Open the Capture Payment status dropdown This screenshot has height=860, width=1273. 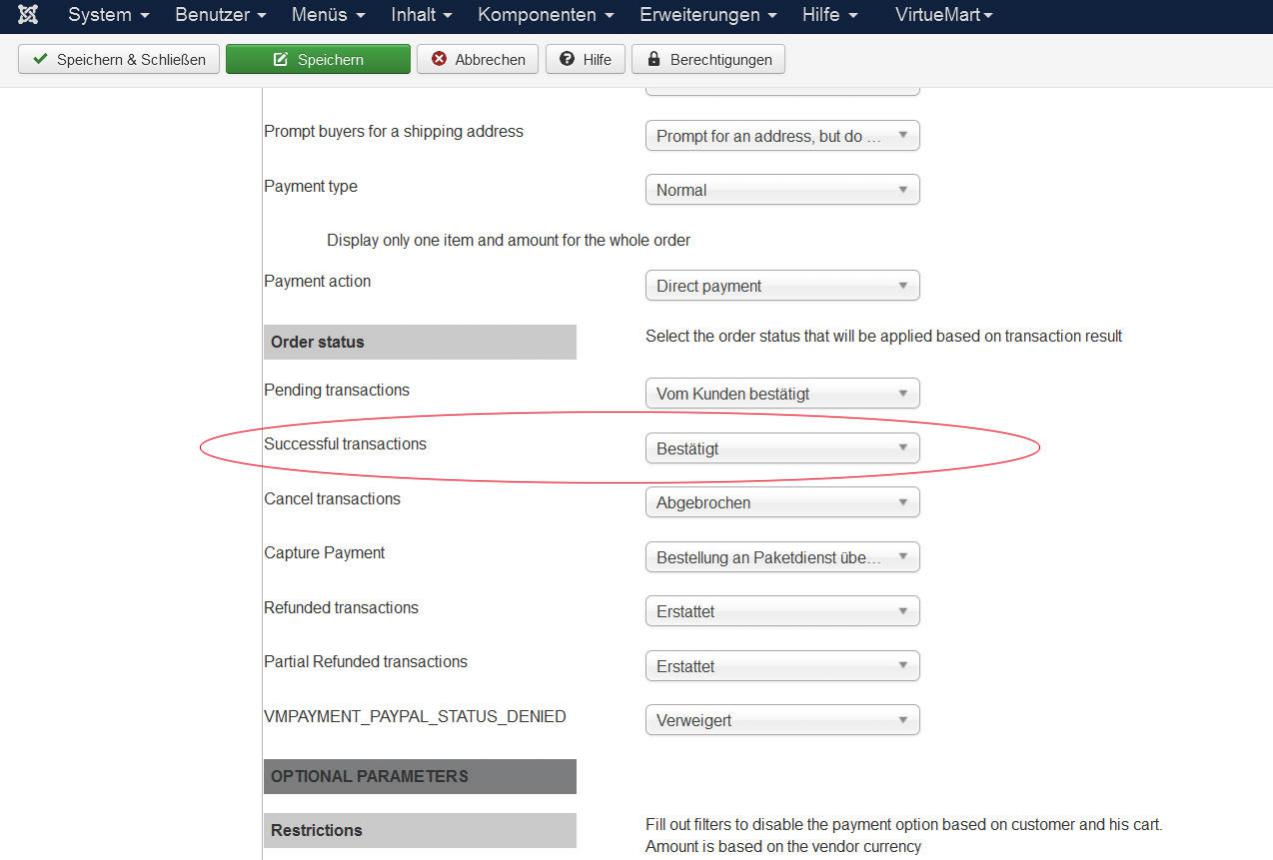click(x=782, y=557)
